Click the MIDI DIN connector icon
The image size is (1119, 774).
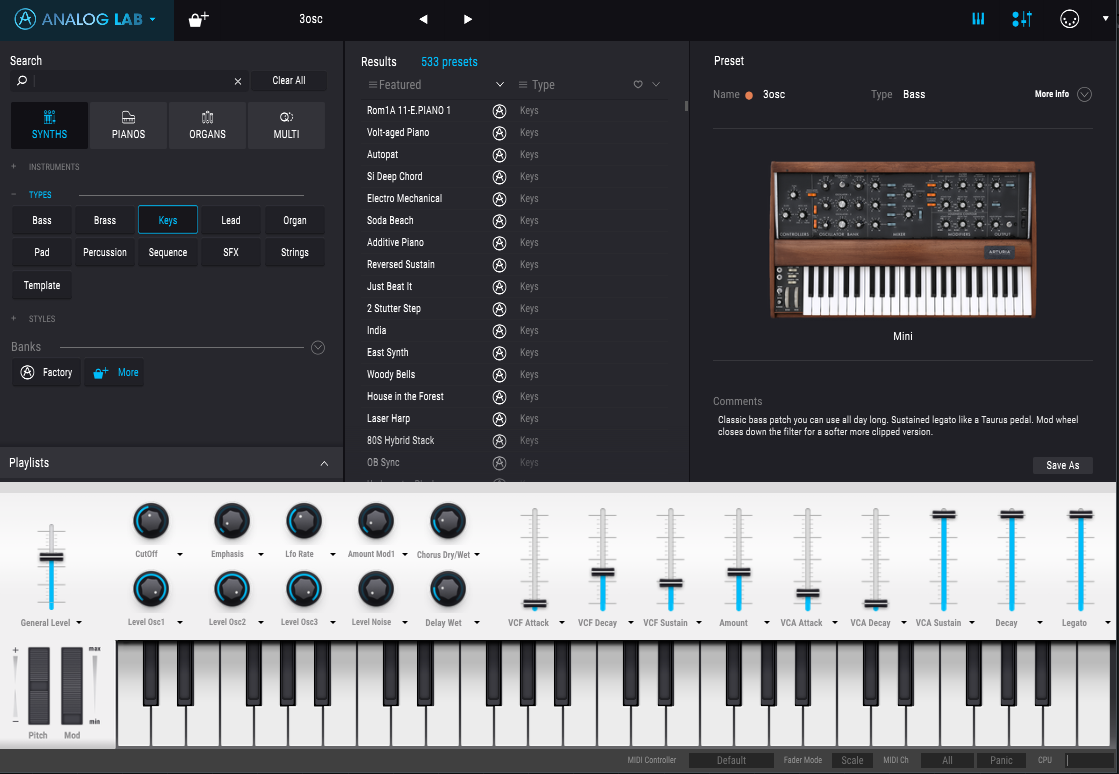click(1069, 19)
